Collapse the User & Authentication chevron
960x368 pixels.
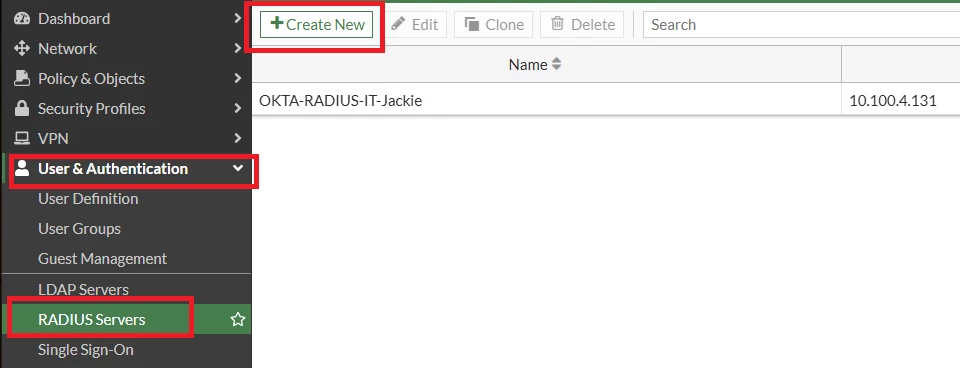tap(238, 168)
